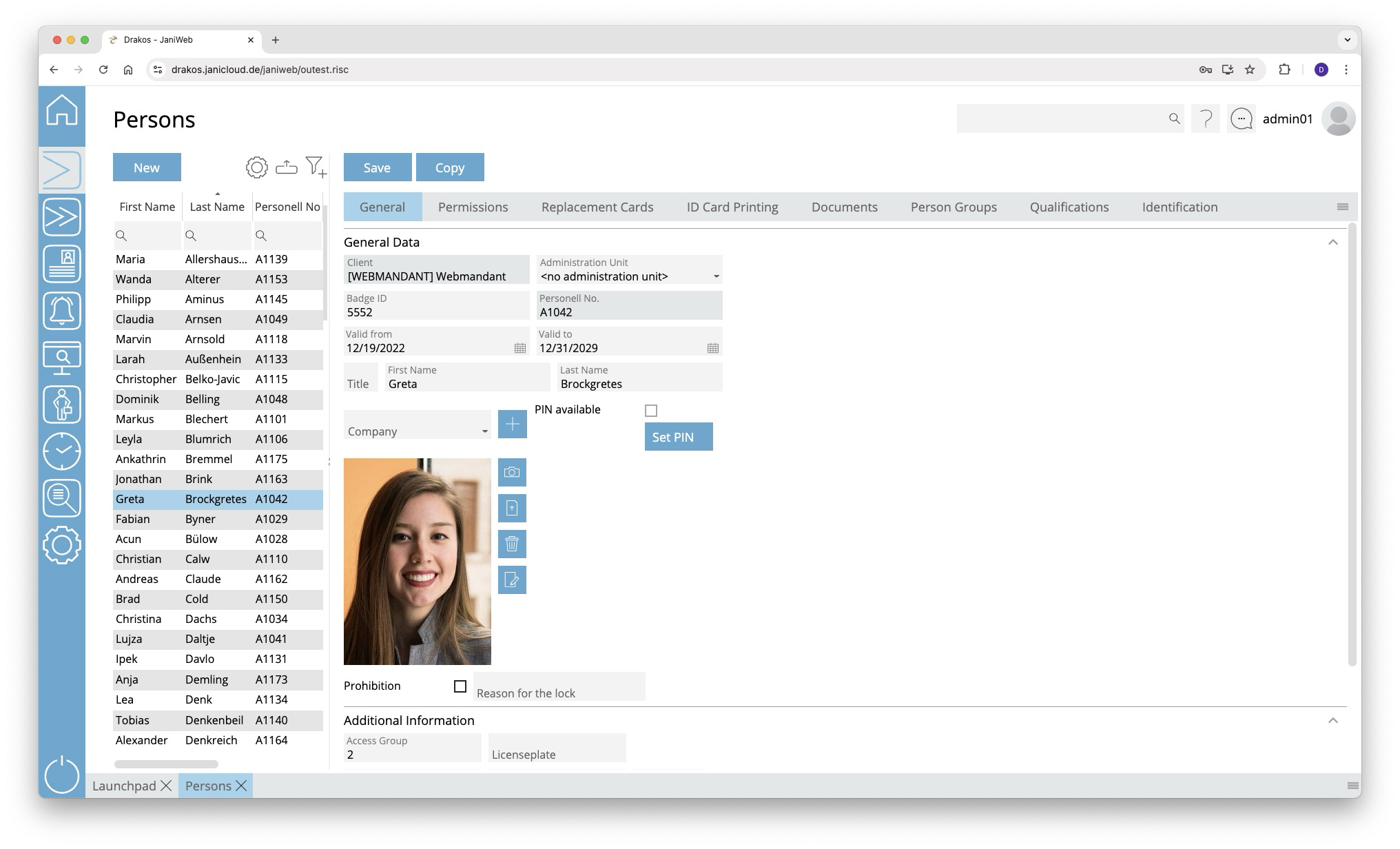
Task: Collapse the General Data section
Action: [1333, 243]
